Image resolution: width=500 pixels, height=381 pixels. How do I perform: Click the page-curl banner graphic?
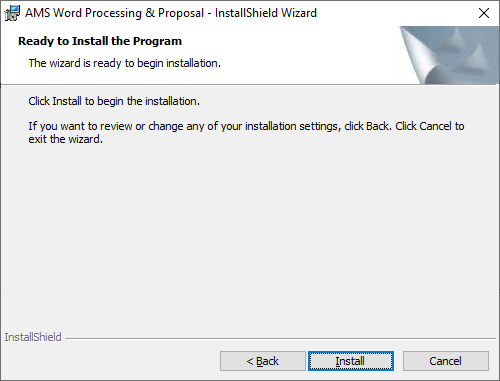coord(449,55)
